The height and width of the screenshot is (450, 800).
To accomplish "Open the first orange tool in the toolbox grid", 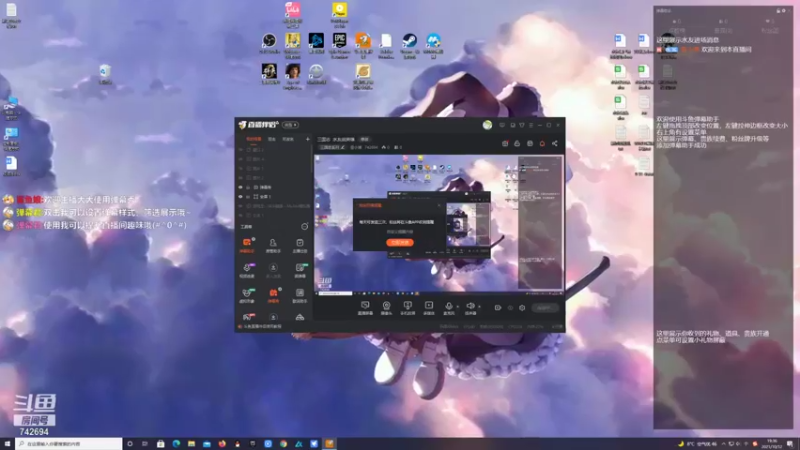I will pyautogui.click(x=247, y=245).
